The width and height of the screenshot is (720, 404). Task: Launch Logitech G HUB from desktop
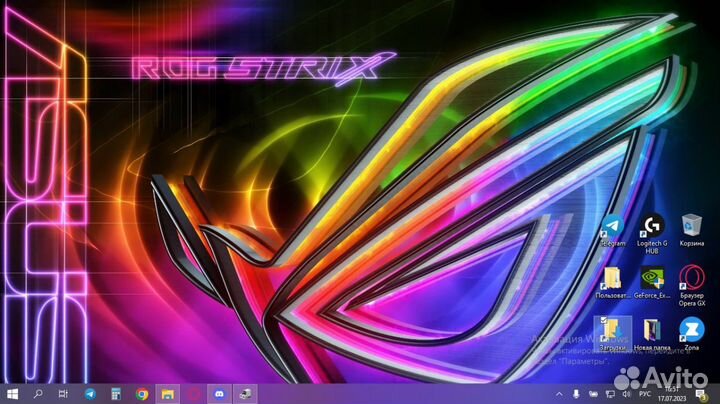click(652, 234)
